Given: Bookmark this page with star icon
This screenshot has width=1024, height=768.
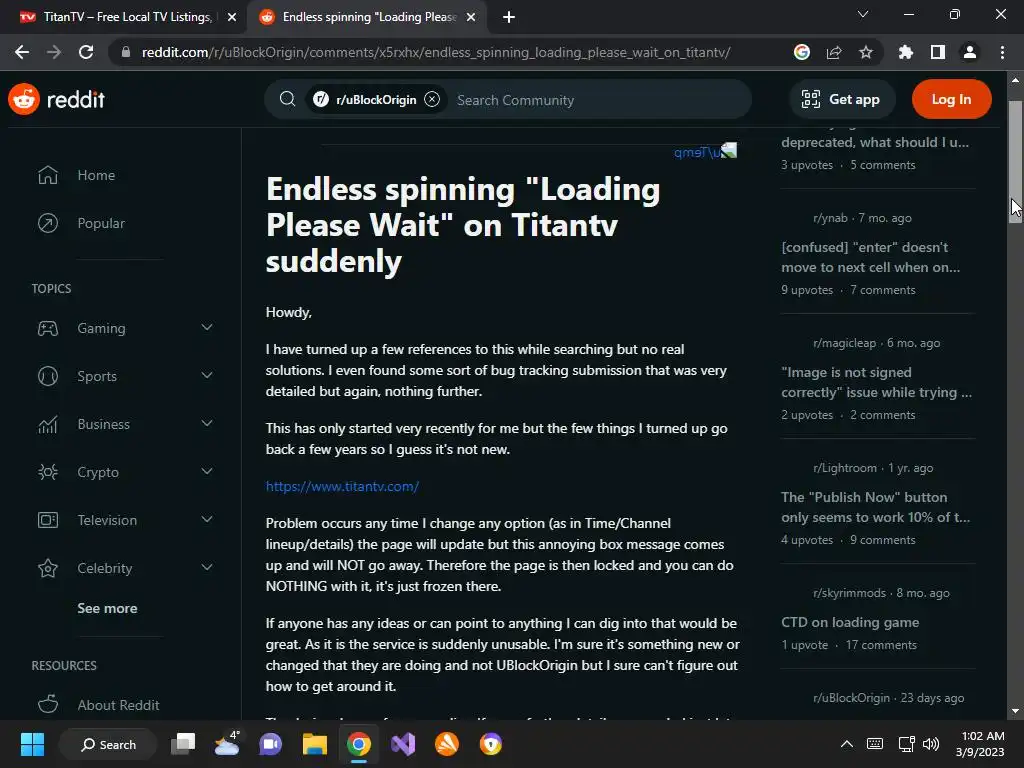Looking at the screenshot, I should [x=866, y=52].
